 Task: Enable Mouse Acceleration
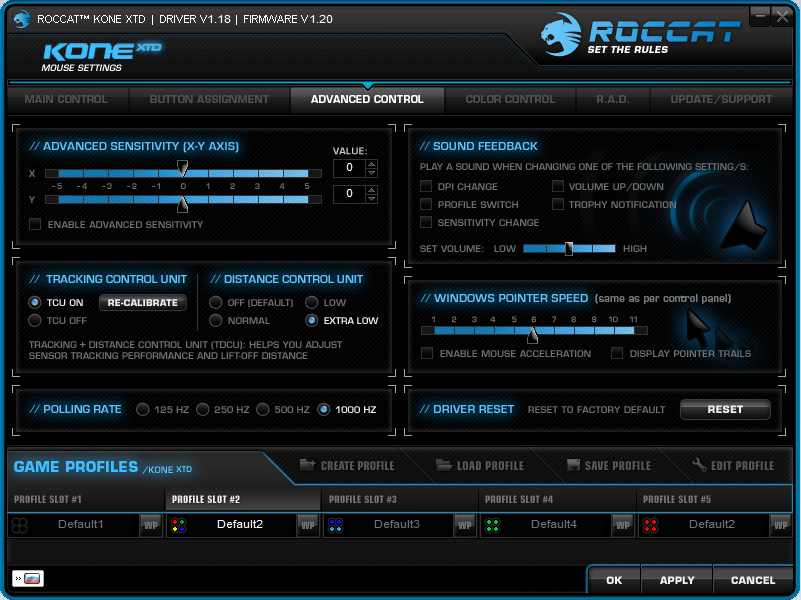tap(426, 352)
